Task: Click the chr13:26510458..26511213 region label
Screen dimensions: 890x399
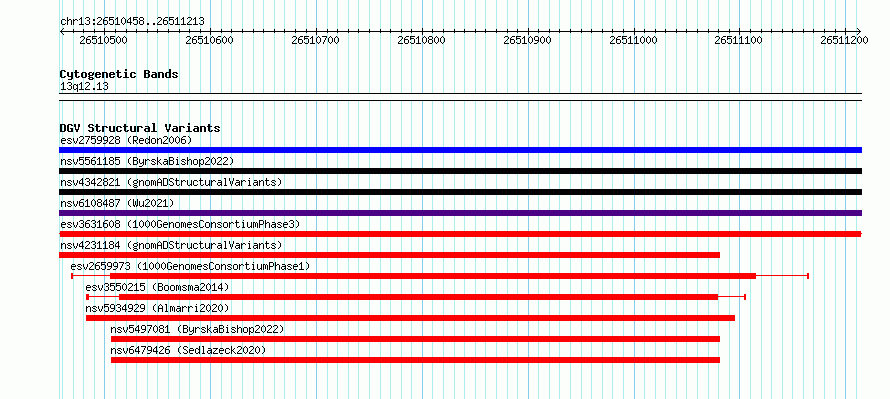Action: (x=132, y=21)
